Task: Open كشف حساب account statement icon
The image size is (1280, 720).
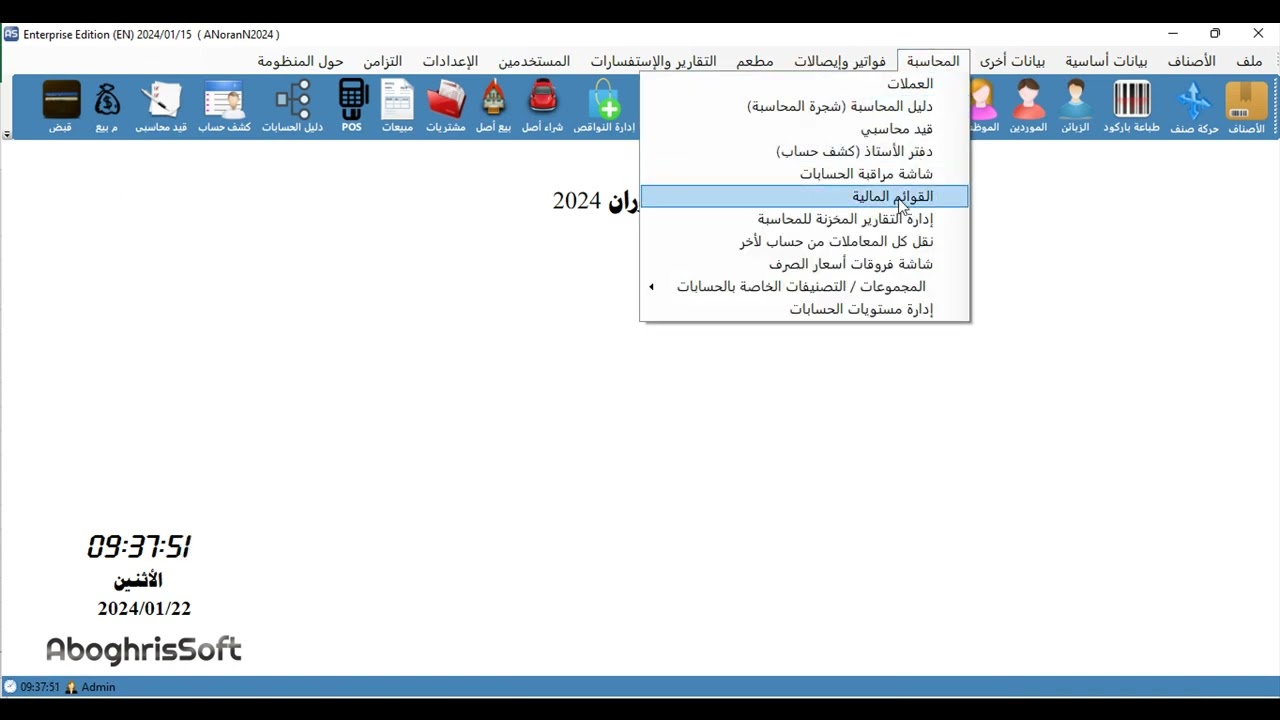Action: tap(224, 107)
